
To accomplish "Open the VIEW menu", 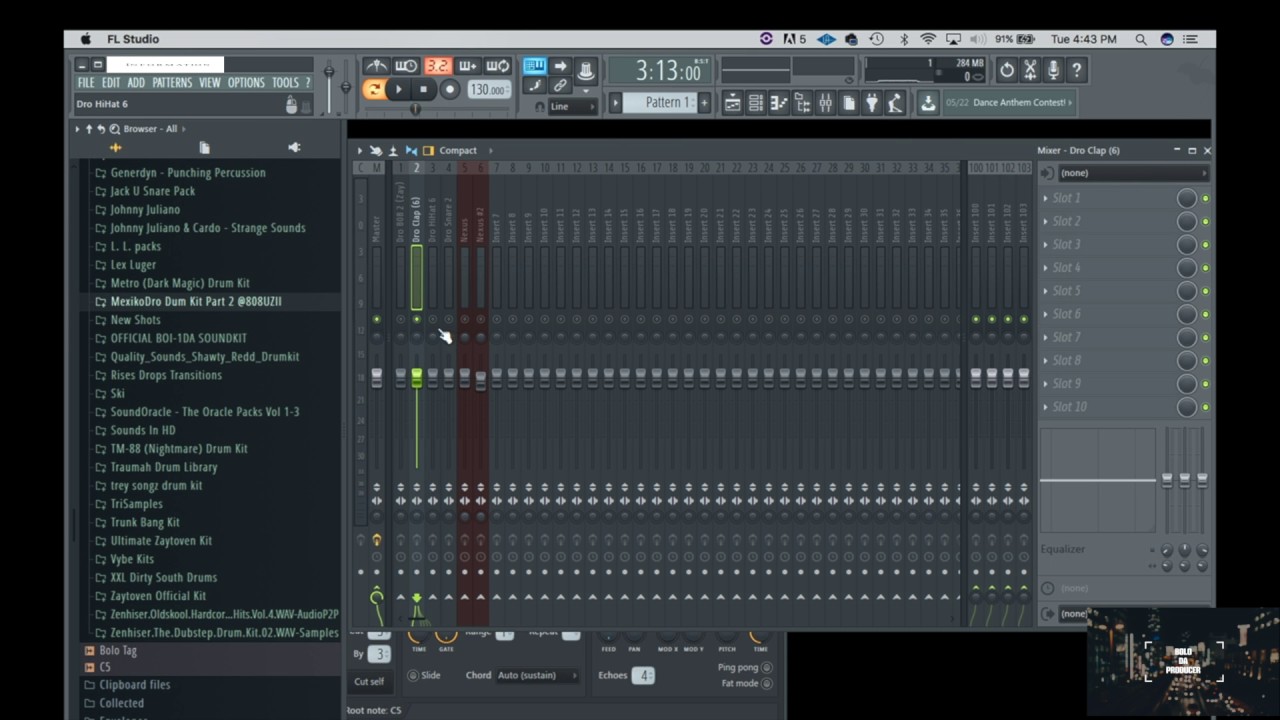I will tap(210, 83).
